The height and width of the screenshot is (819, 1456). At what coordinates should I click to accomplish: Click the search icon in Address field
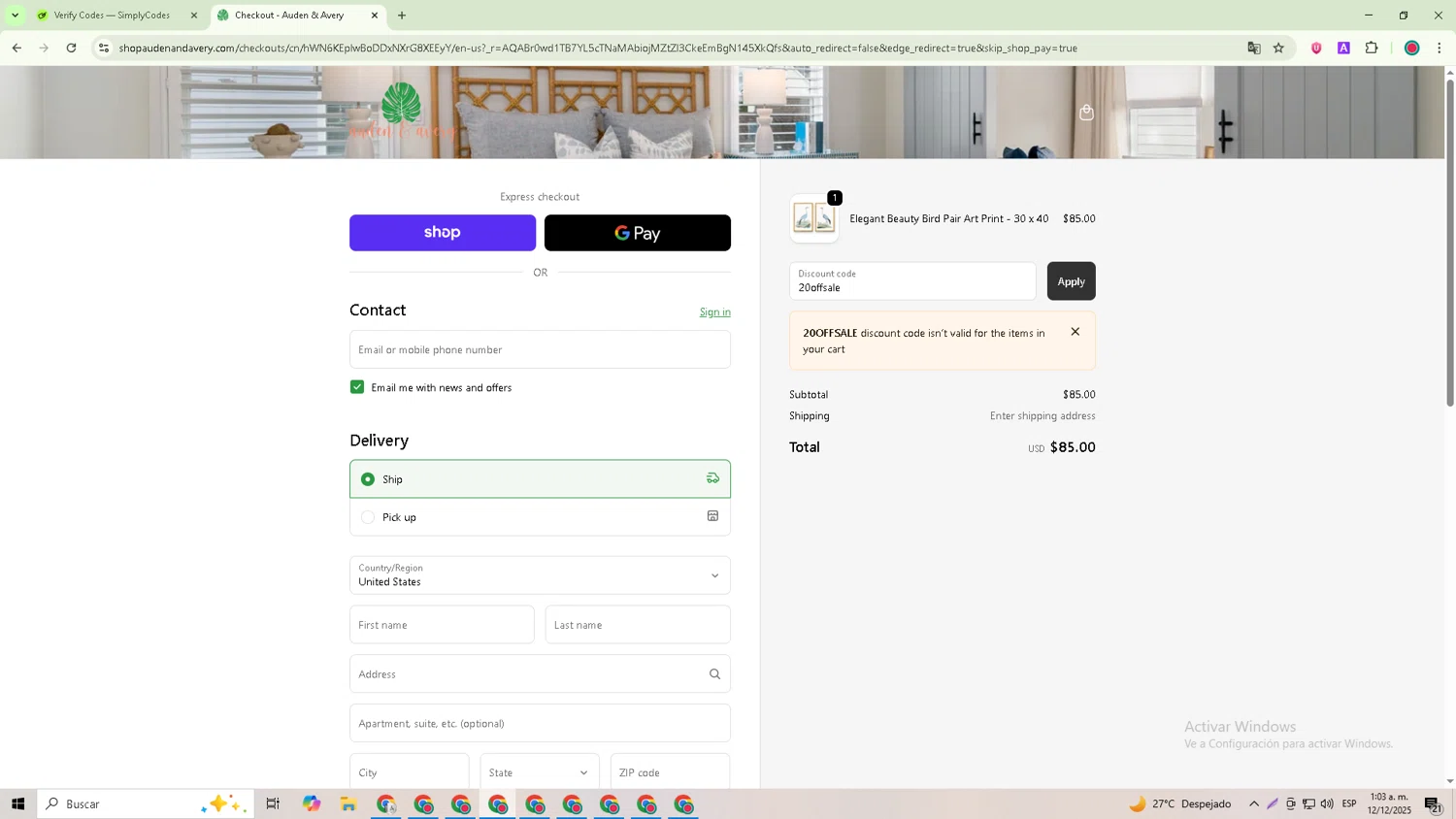coord(714,674)
